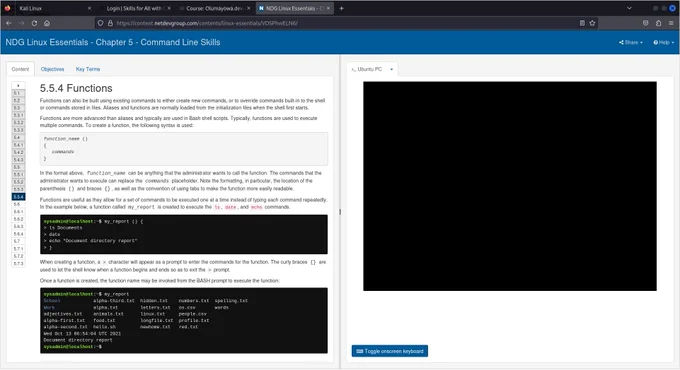Reload the current page
Viewport: 680px width, 370px height.
34,23
